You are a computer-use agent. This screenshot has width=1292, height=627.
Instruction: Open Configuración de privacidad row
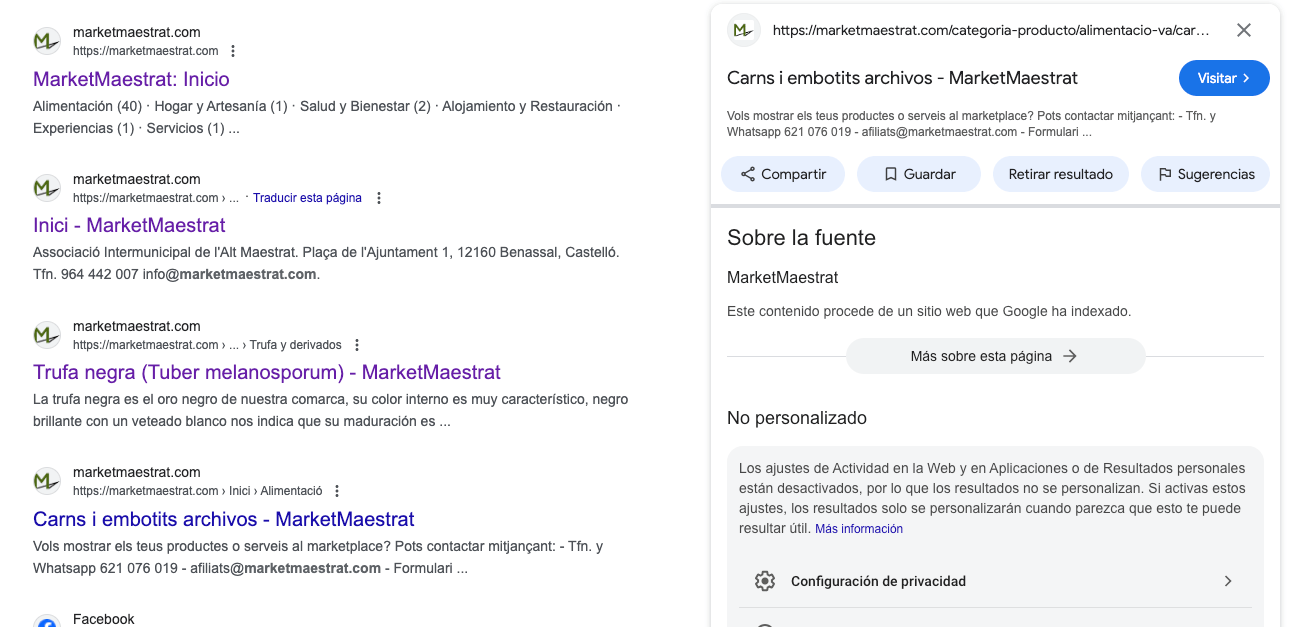995,581
